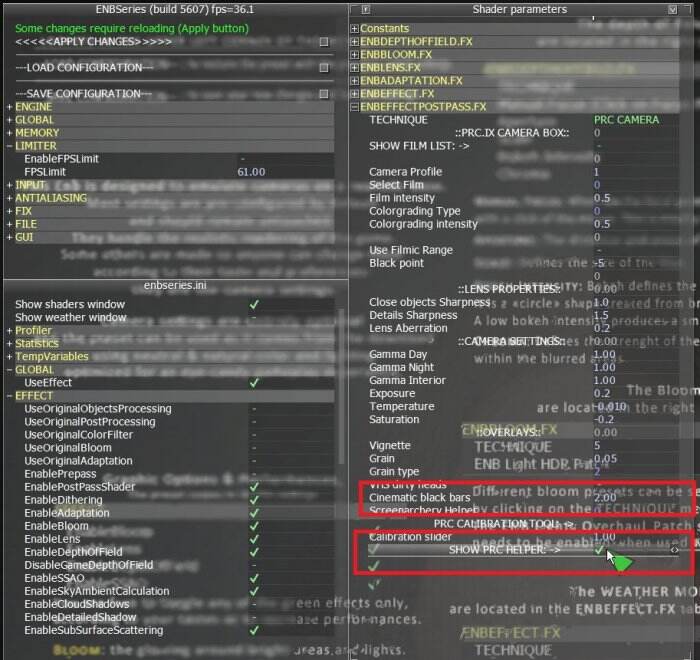Toggle EnableAdaptation checkmark
700x660 pixels.
click(x=254, y=513)
